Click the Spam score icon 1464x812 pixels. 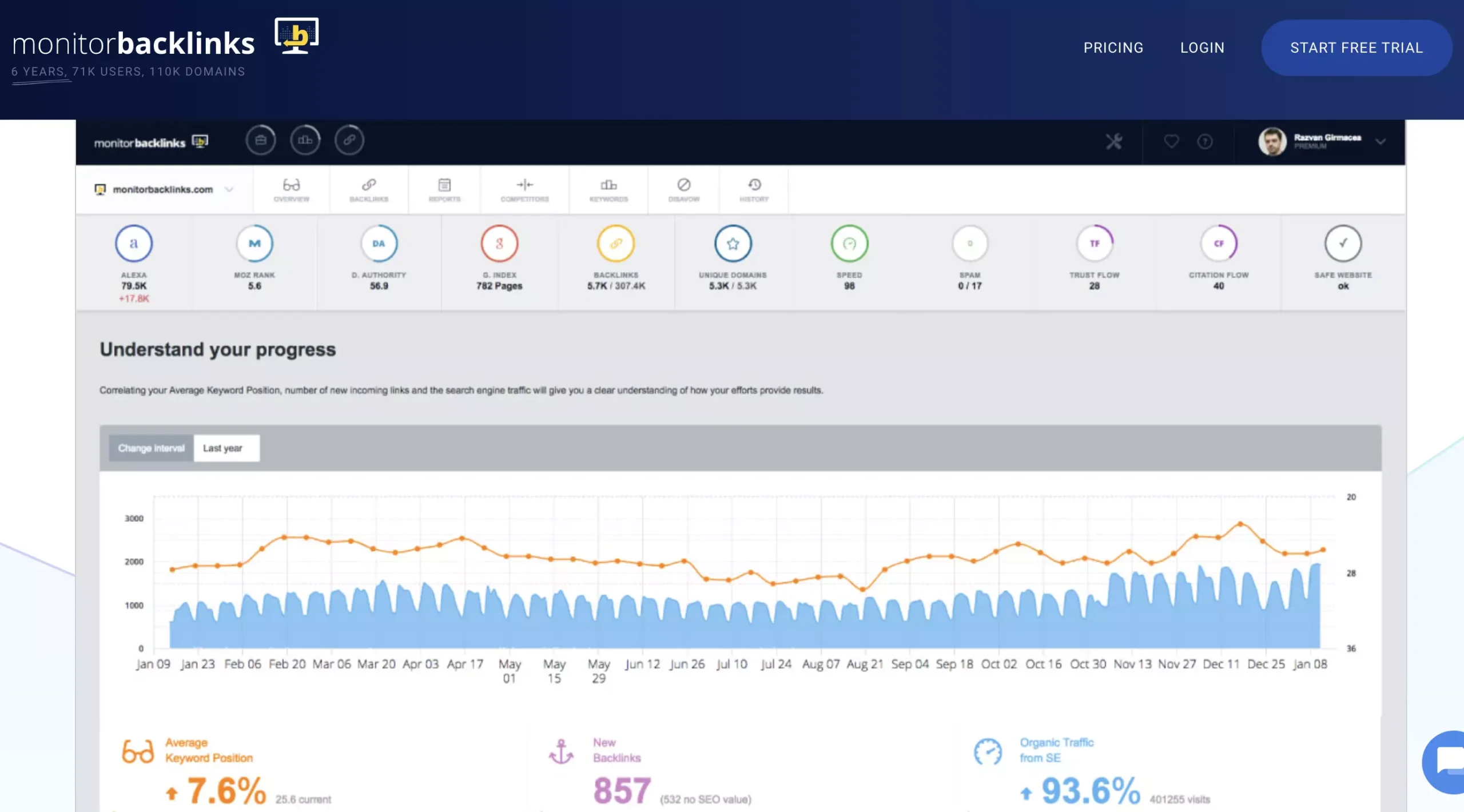(x=970, y=244)
